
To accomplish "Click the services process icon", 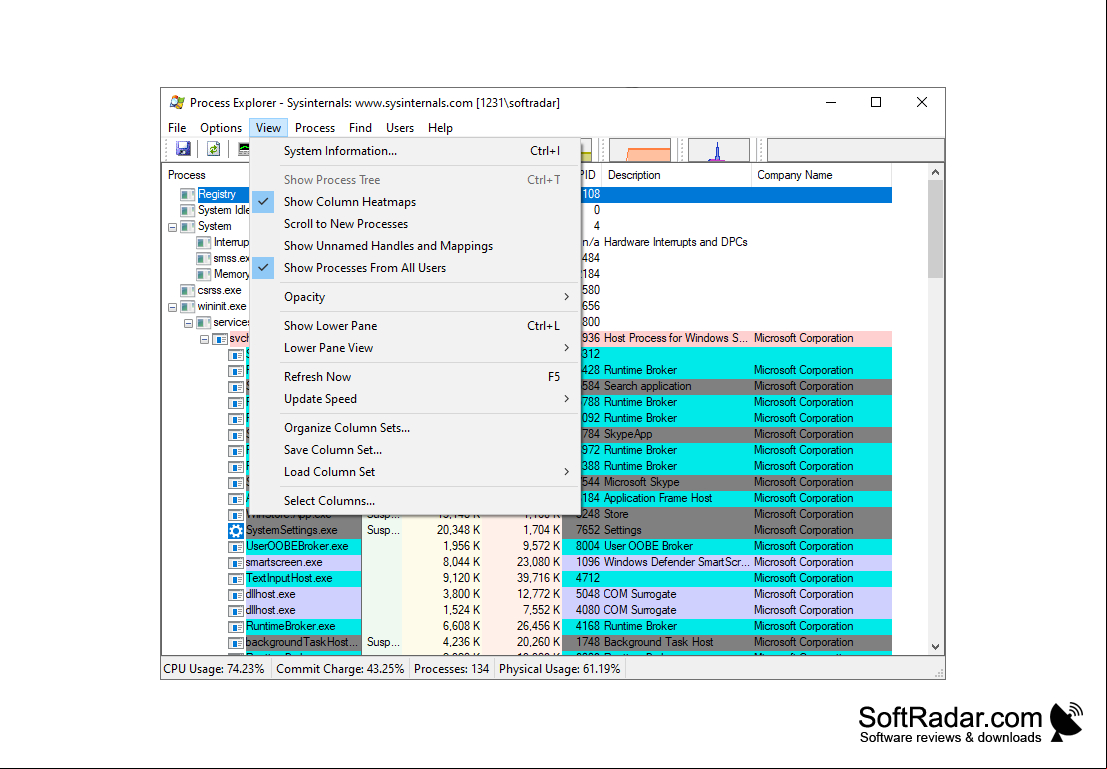I will pos(203,323).
